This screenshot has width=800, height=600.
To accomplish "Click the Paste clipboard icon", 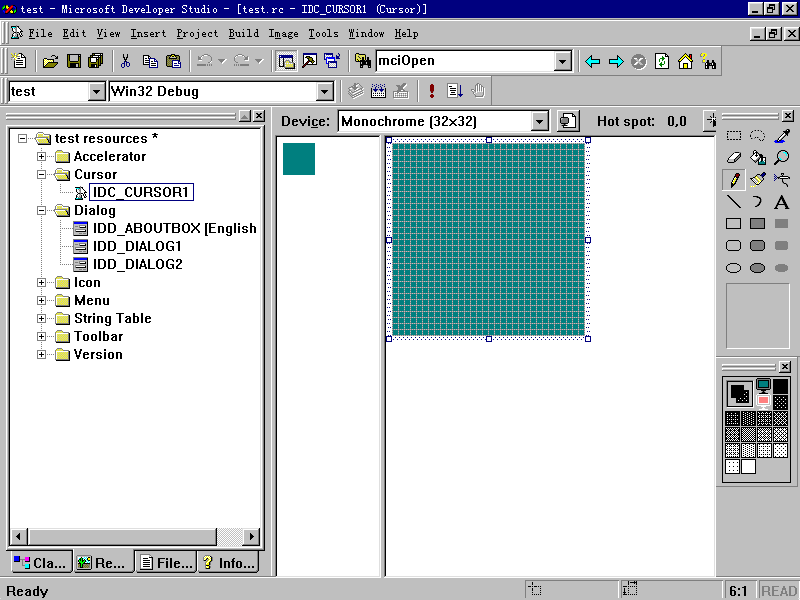I will pyautogui.click(x=173, y=61).
